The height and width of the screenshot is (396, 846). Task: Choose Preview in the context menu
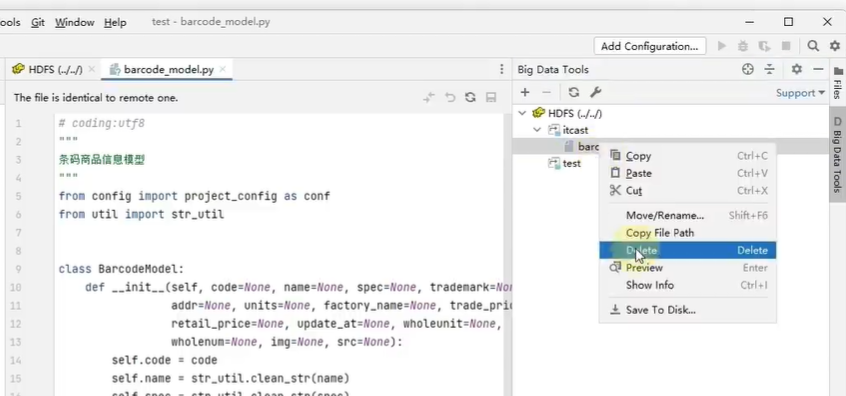[x=688, y=268]
